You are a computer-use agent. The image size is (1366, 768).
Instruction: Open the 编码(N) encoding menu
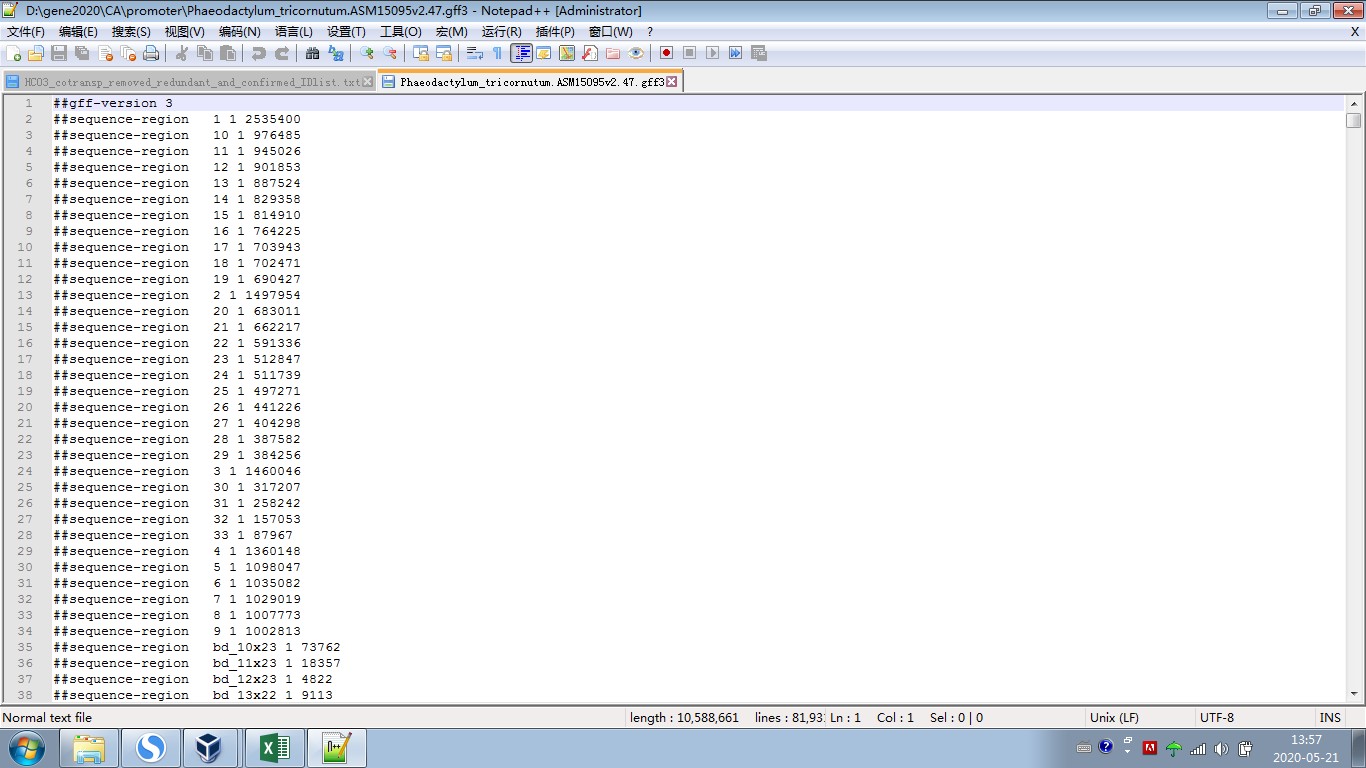click(x=239, y=32)
